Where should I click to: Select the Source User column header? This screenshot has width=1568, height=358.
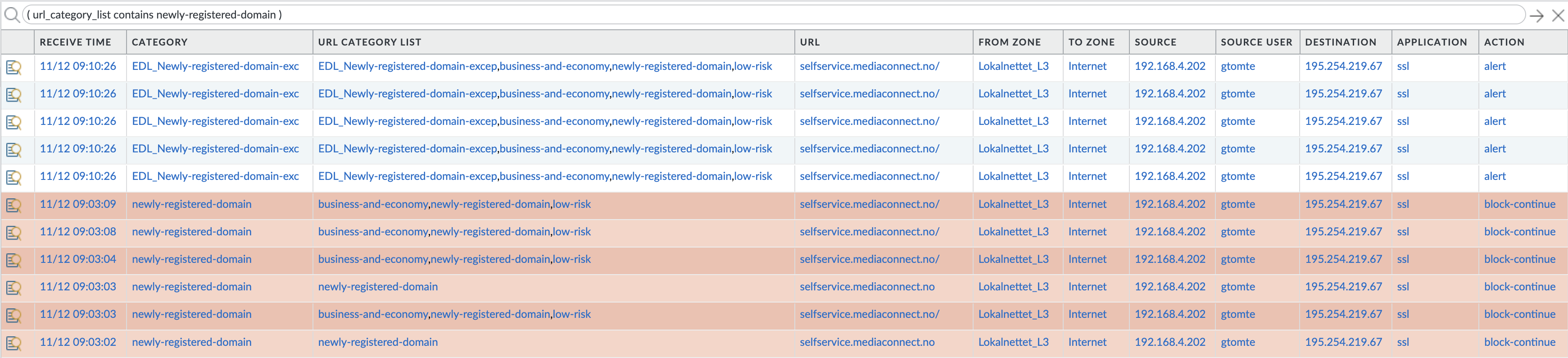coord(1256,42)
